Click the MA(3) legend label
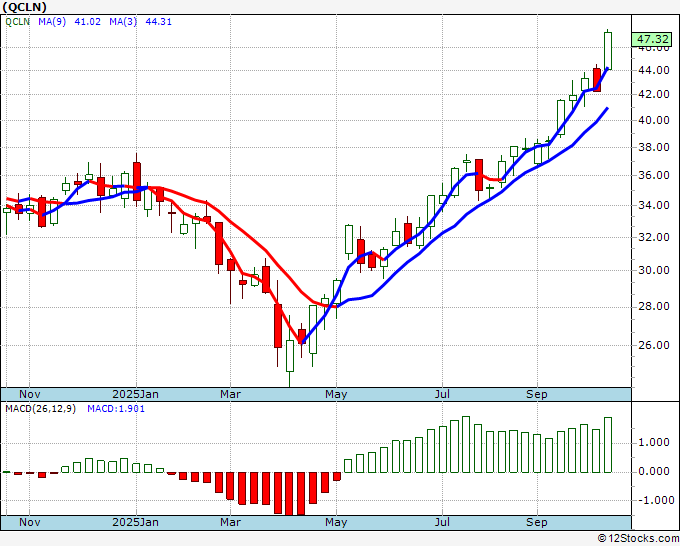This screenshot has width=680, height=546. (x=123, y=21)
